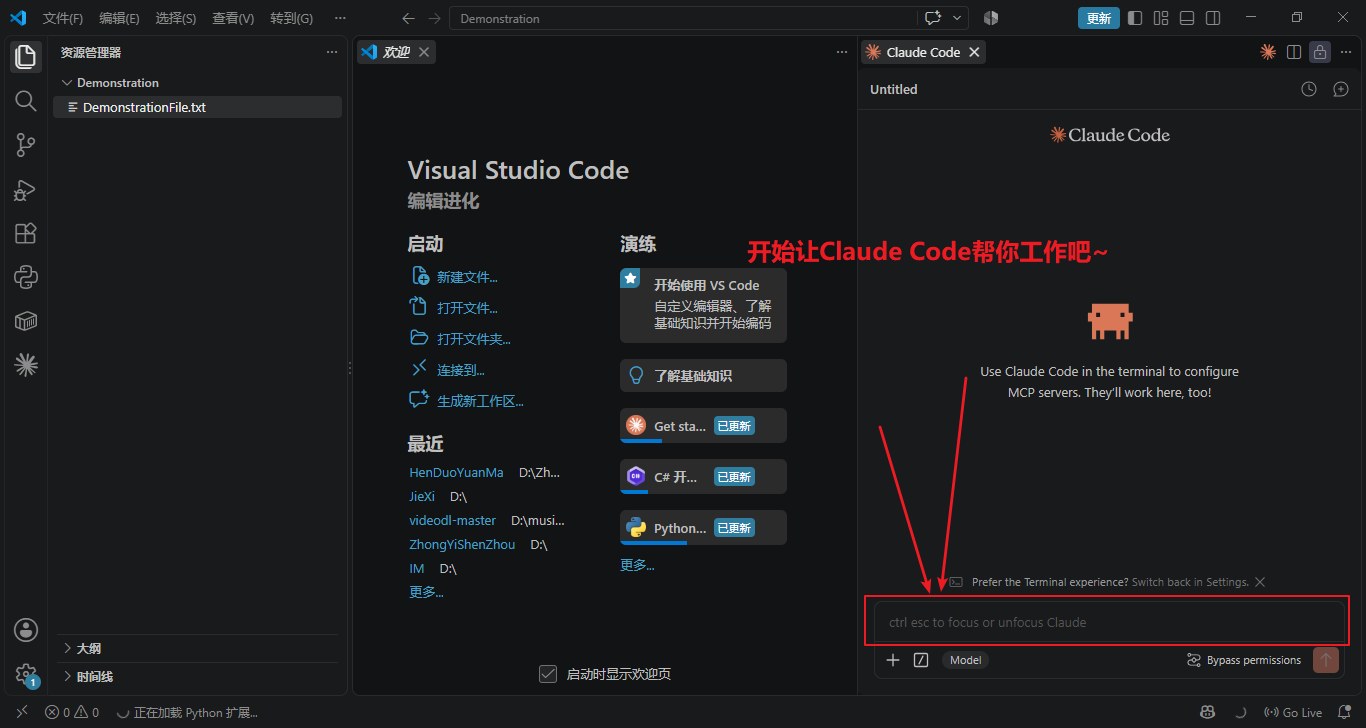Open the Model selector

pyautogui.click(x=965, y=660)
